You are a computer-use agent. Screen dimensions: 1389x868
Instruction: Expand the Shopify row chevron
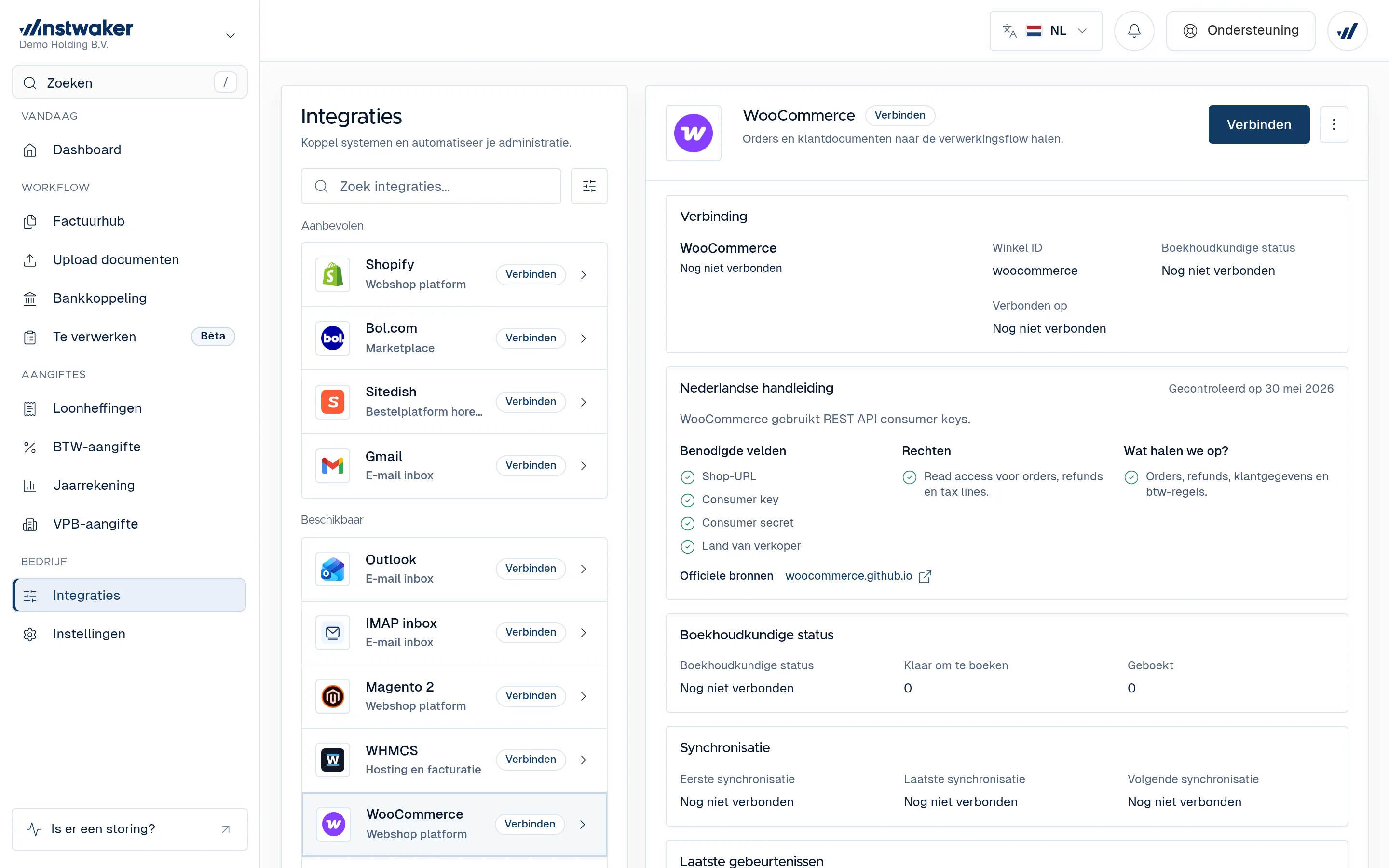(583, 274)
